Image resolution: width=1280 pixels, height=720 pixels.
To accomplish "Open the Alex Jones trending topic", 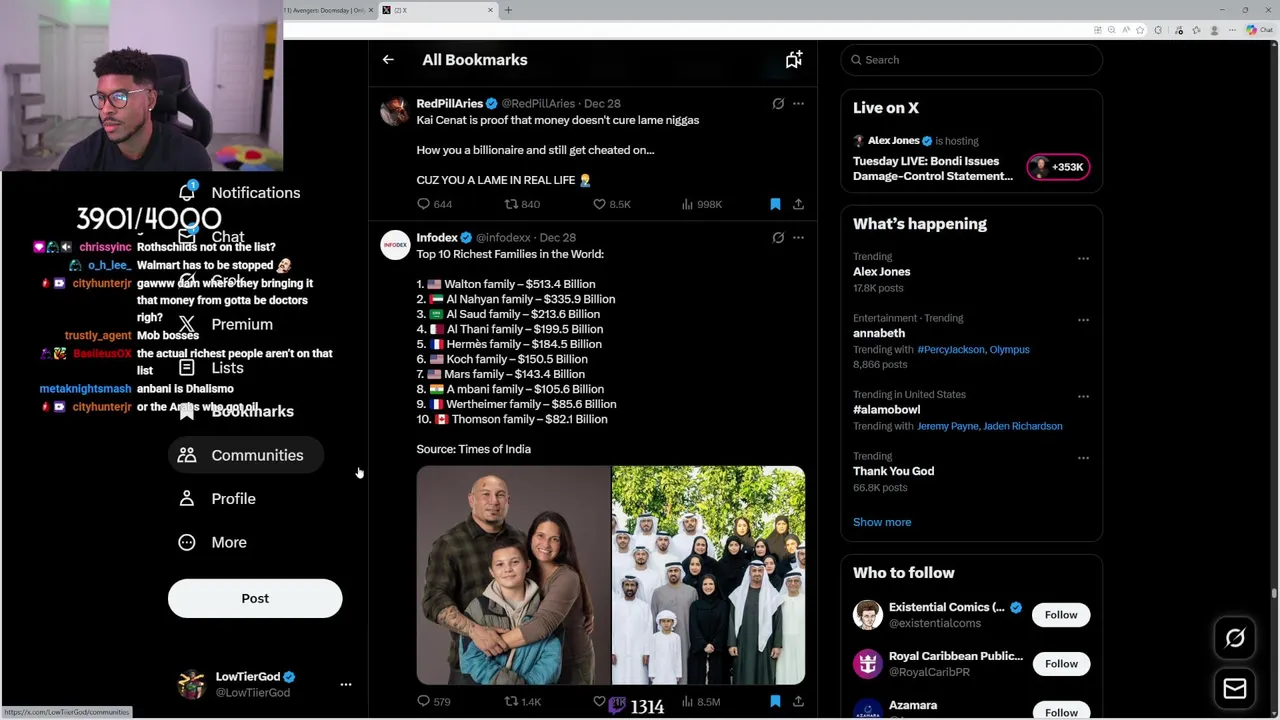I will pos(882,272).
